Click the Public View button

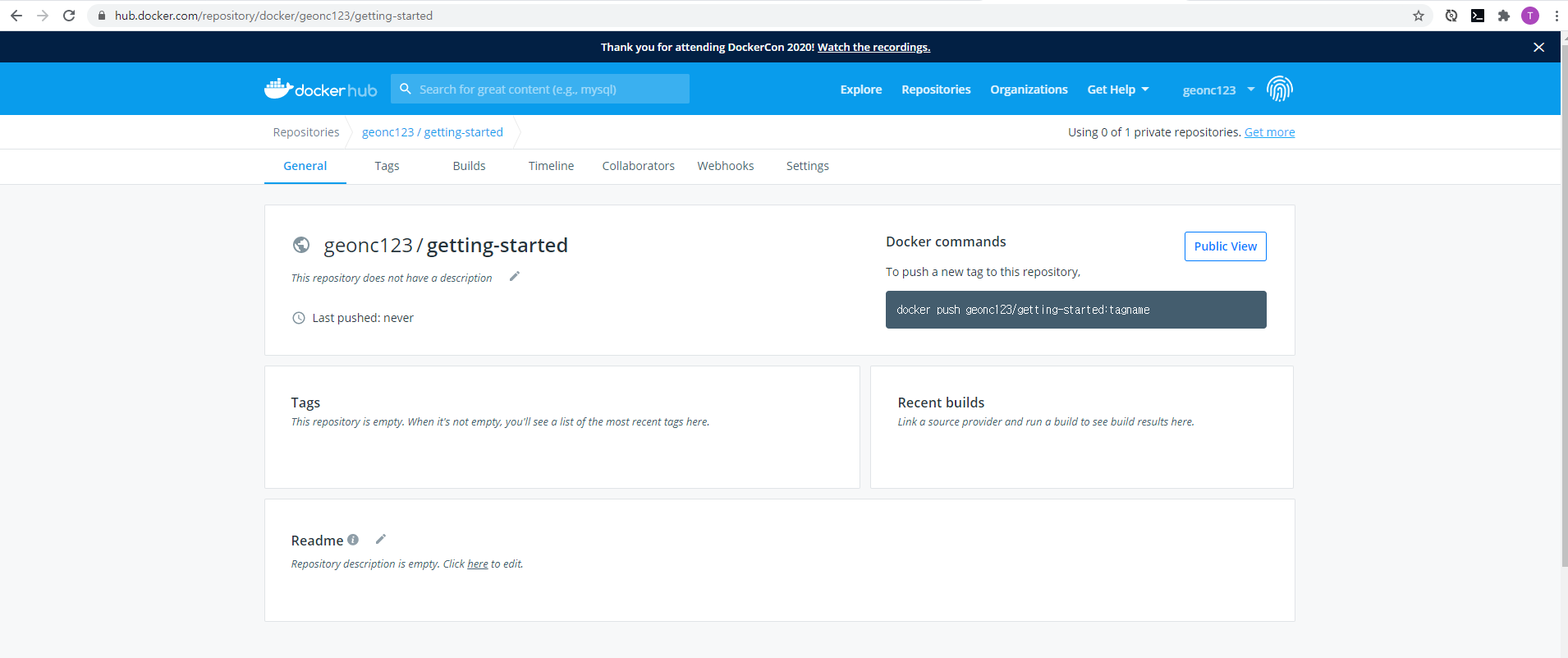(1225, 246)
